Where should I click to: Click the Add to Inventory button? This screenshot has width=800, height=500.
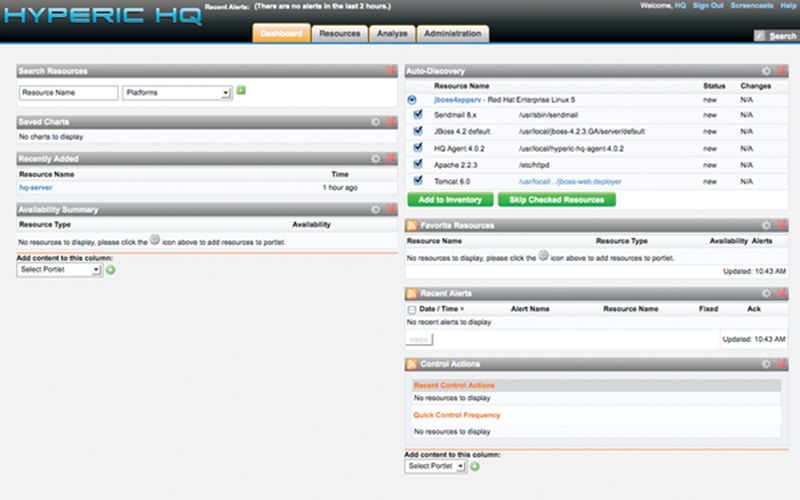coord(449,200)
